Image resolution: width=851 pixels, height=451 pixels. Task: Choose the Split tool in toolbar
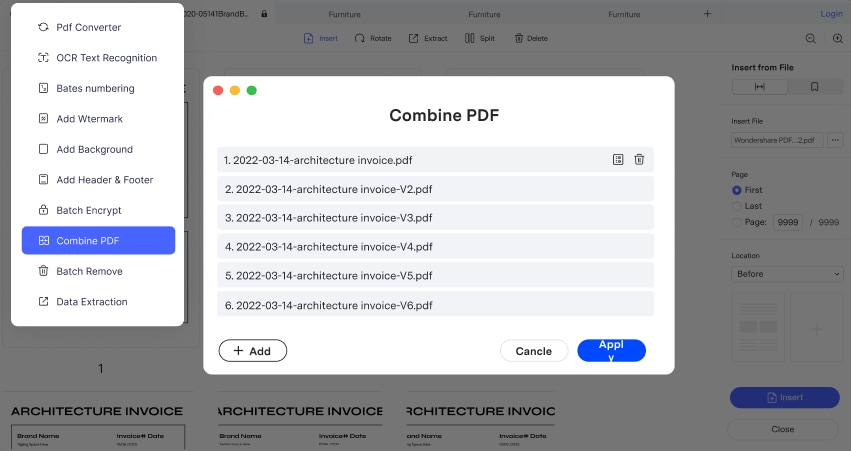click(x=480, y=38)
